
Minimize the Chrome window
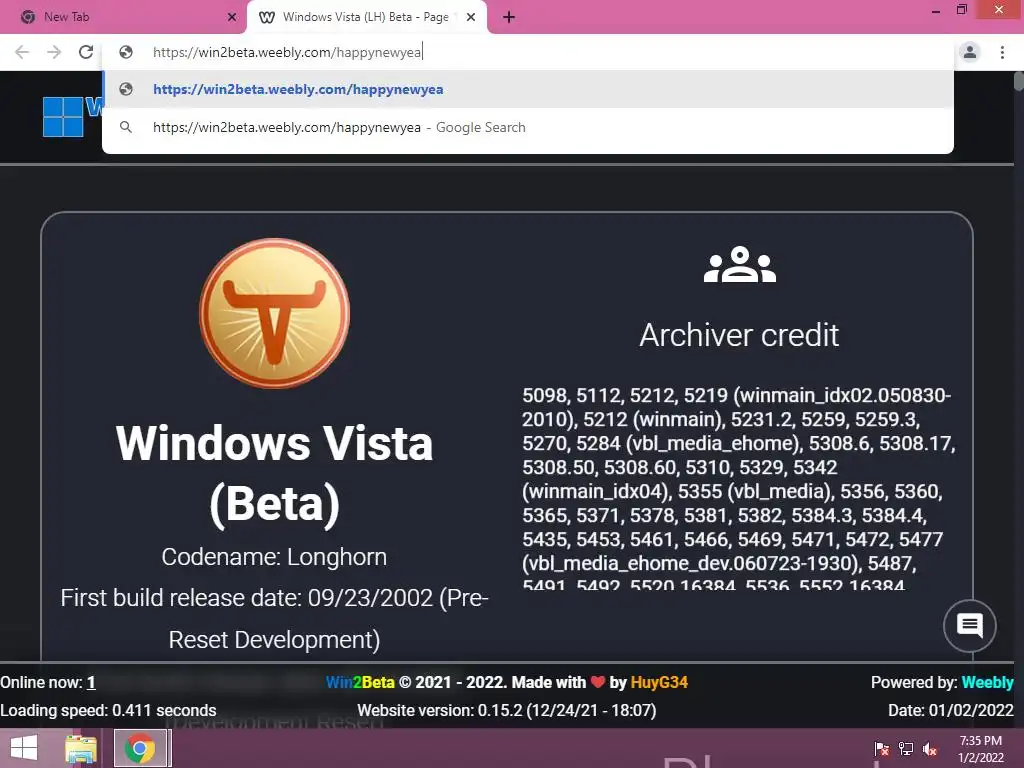tap(936, 10)
